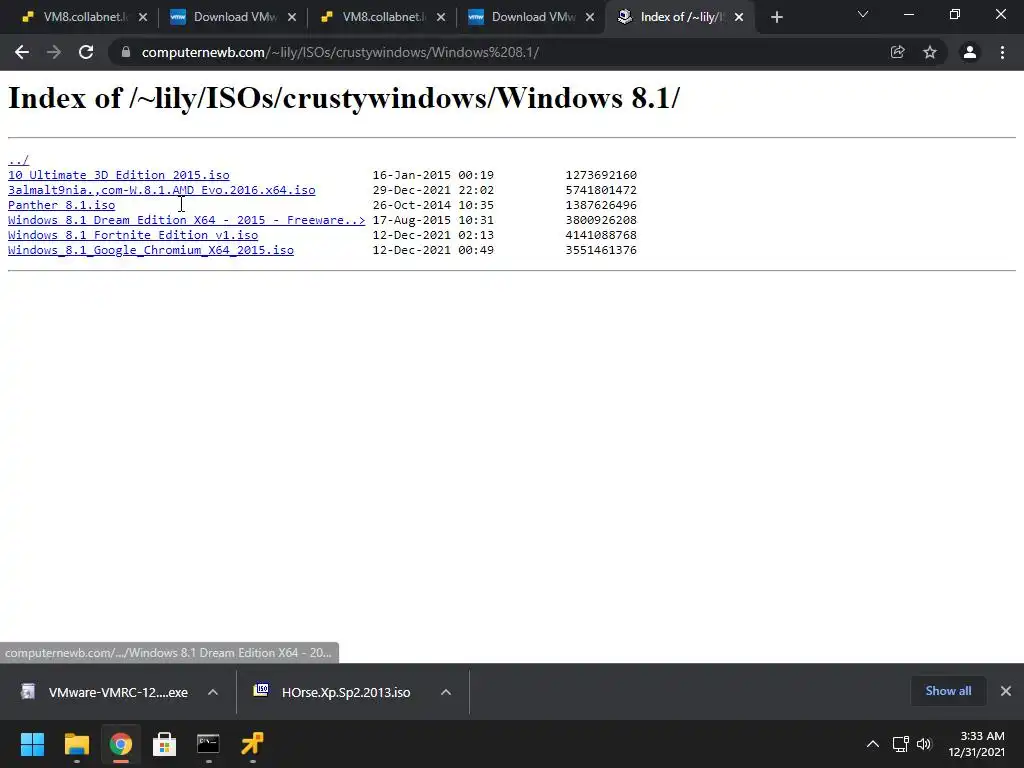Bookmark this page with the star
Screen dimensions: 1024x768
tap(930, 52)
